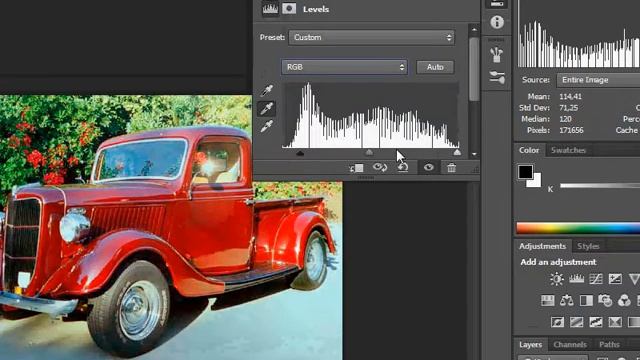Screen dimensions: 640x360
Task: Add a Selective Color adjustment
Action: tap(615, 322)
